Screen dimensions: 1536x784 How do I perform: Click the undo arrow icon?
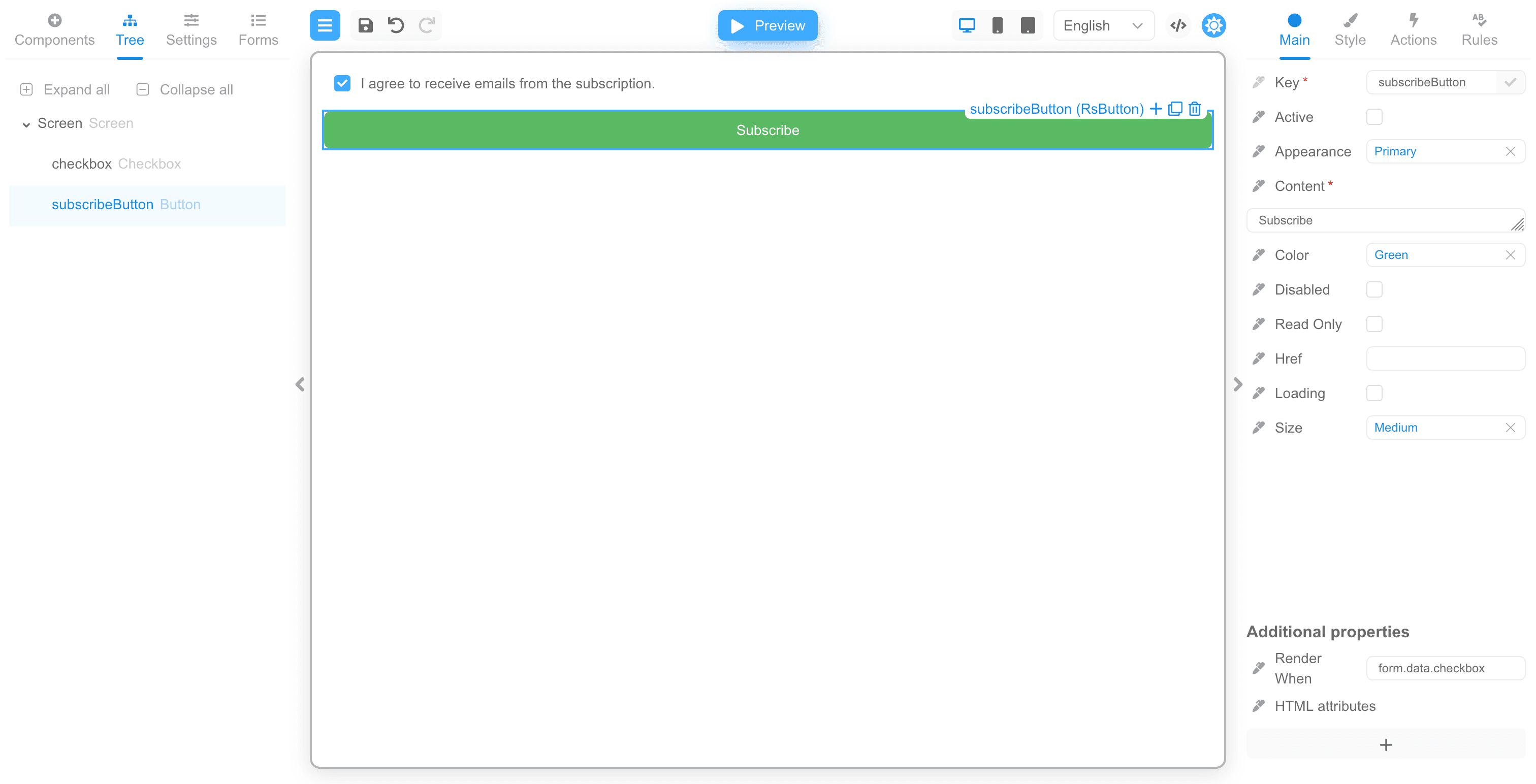(x=396, y=25)
